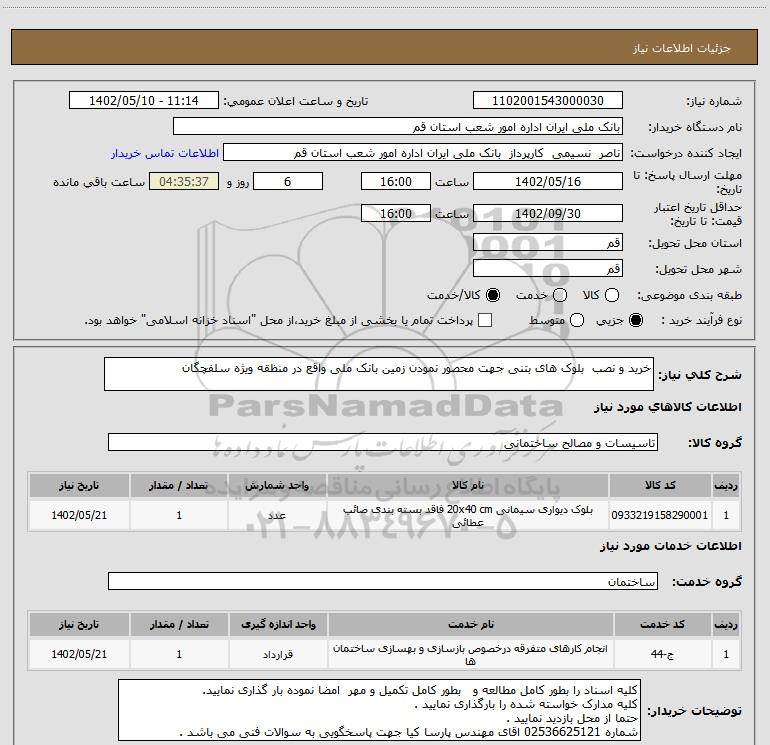770x745 pixels.
Task: Choose the جزیی purchase type radio
Action: click(636, 320)
